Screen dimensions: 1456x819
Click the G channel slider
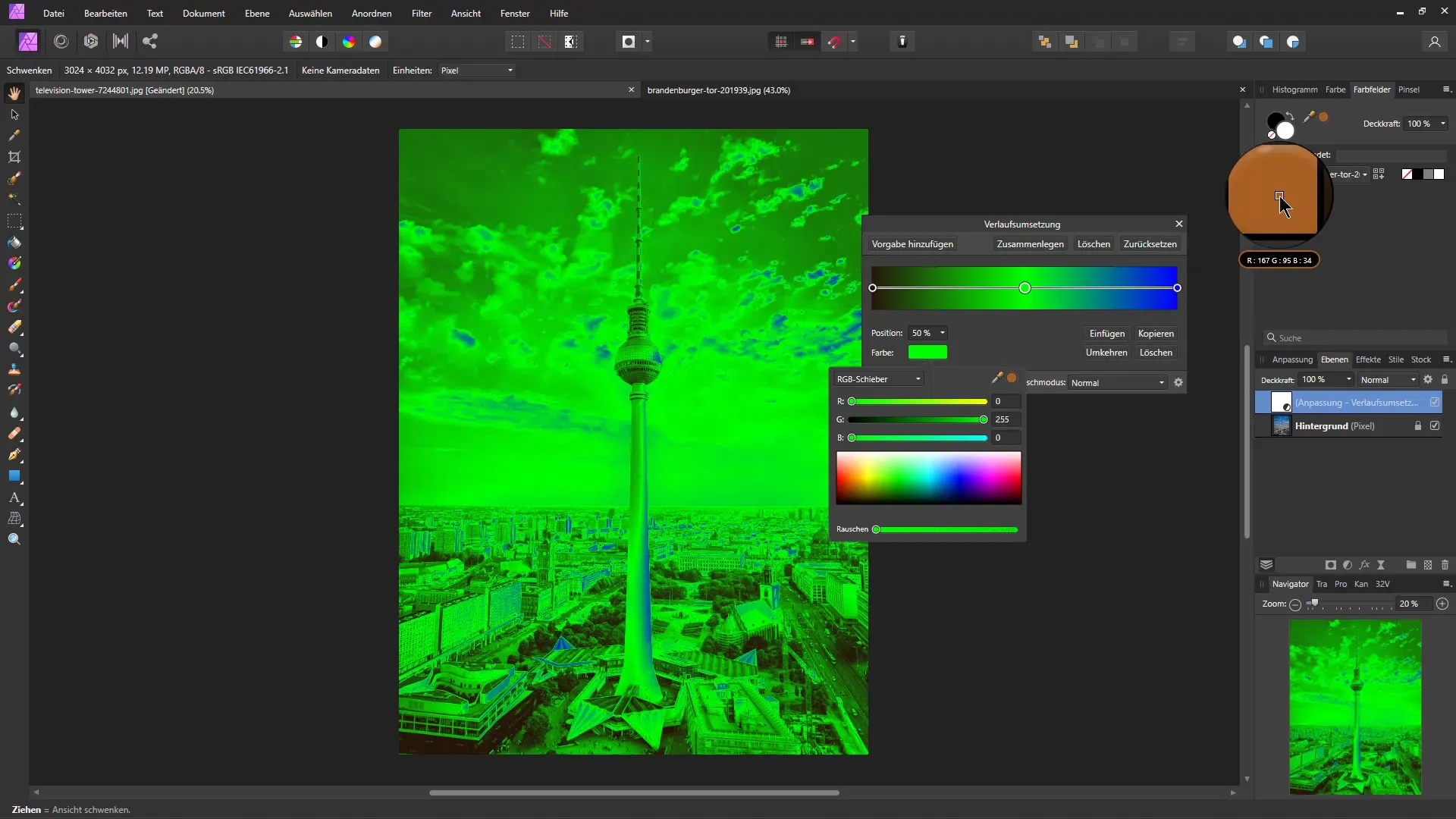[918, 419]
